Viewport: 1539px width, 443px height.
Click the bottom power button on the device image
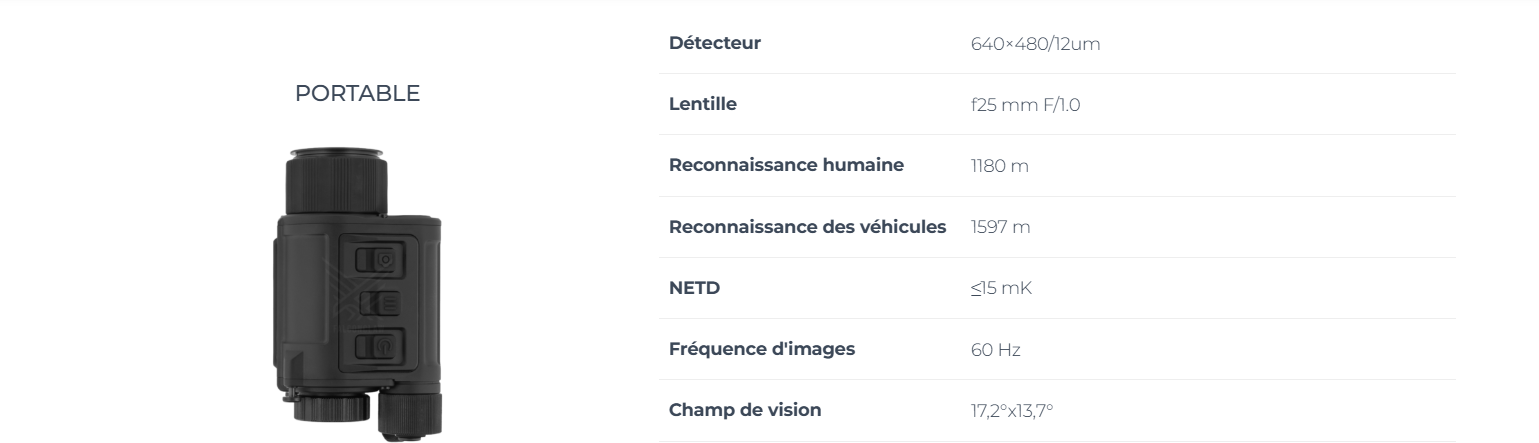tap(378, 347)
